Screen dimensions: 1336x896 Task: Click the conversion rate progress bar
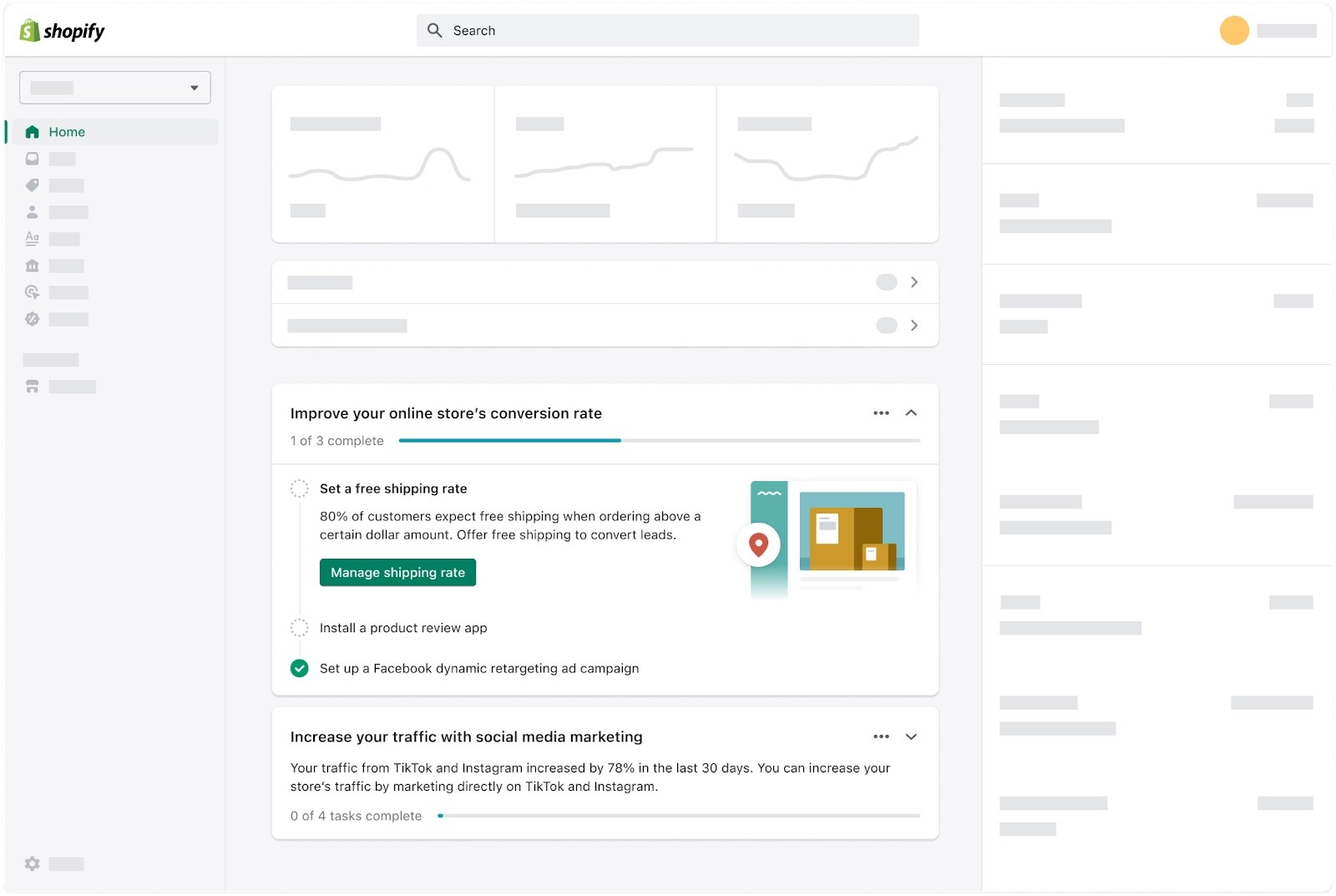click(659, 440)
